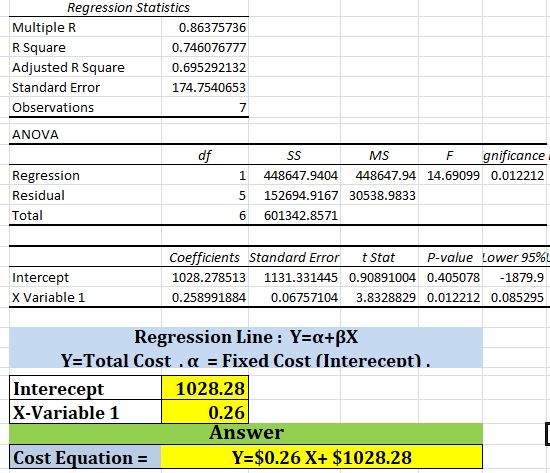
Task: Select Intercept P-value 0.405078
Action: [x=450, y=278]
